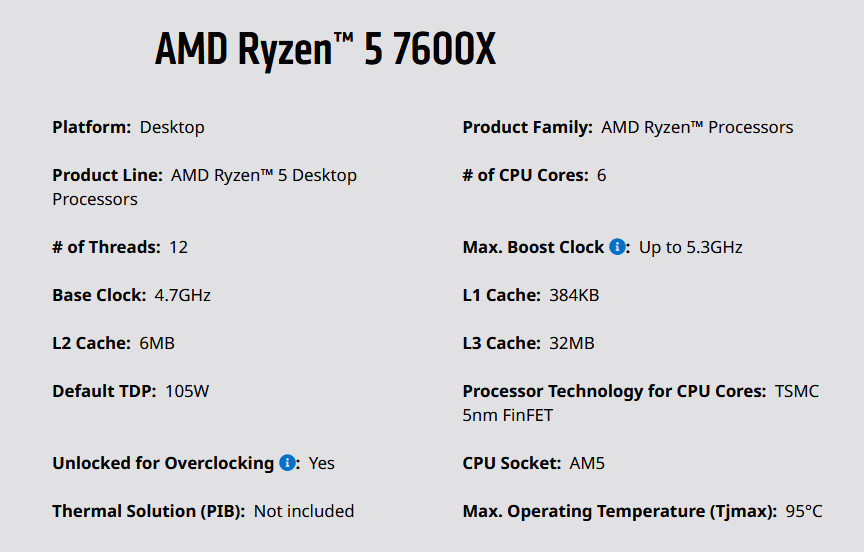Click the Thermal Solution Not included value
This screenshot has width=864, height=552.
[x=304, y=511]
